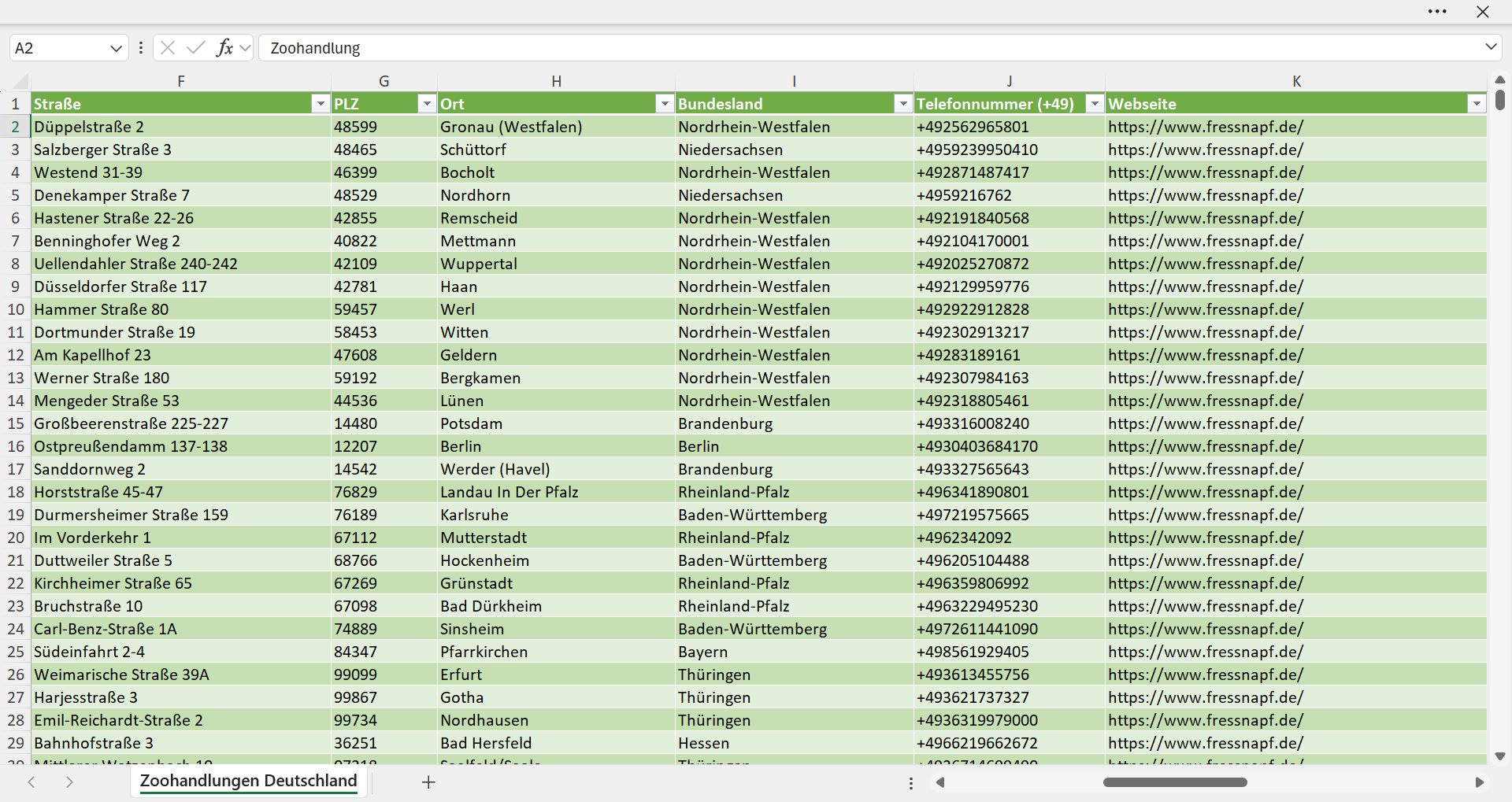Open the Zoohandlungen Deutschland sheet tab
Screen dimensions: 1512x802
[248, 781]
